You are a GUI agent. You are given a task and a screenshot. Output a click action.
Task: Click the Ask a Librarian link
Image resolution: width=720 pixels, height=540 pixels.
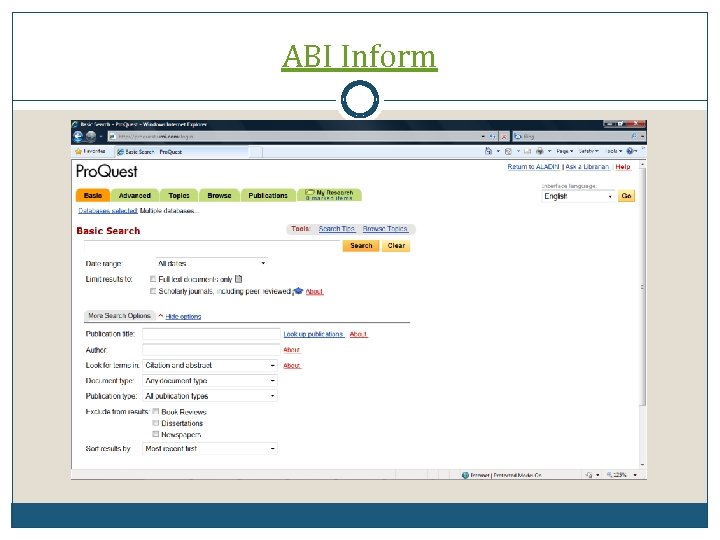(x=587, y=167)
